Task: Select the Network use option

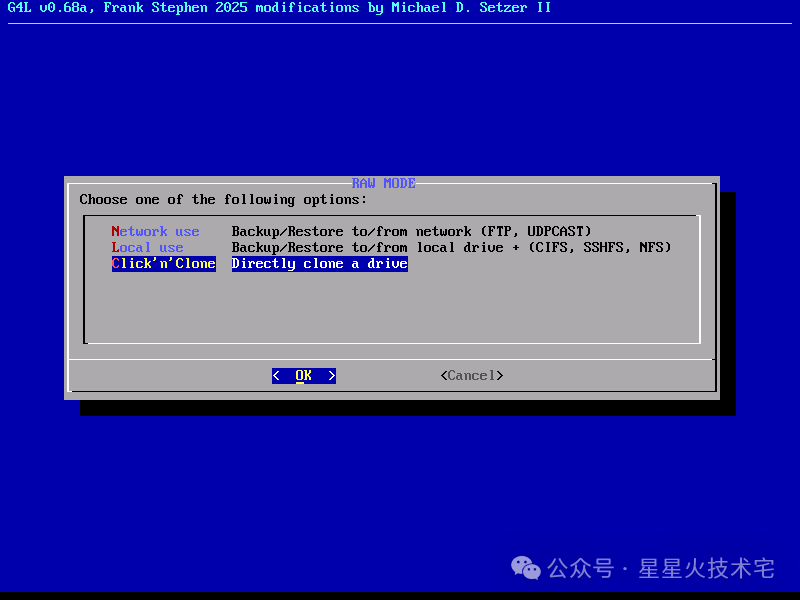Action: coord(155,232)
